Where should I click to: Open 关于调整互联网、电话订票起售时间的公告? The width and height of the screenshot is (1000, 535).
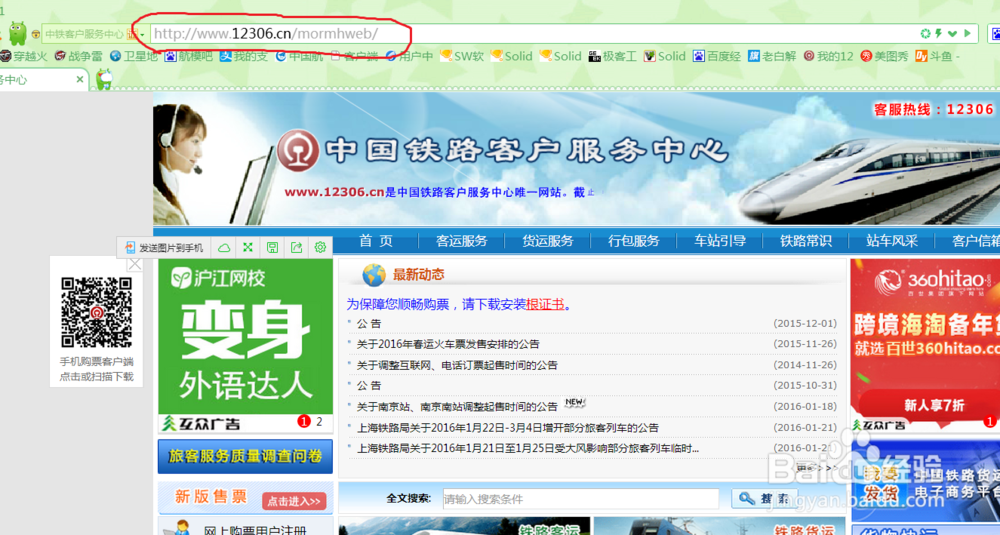(457, 365)
